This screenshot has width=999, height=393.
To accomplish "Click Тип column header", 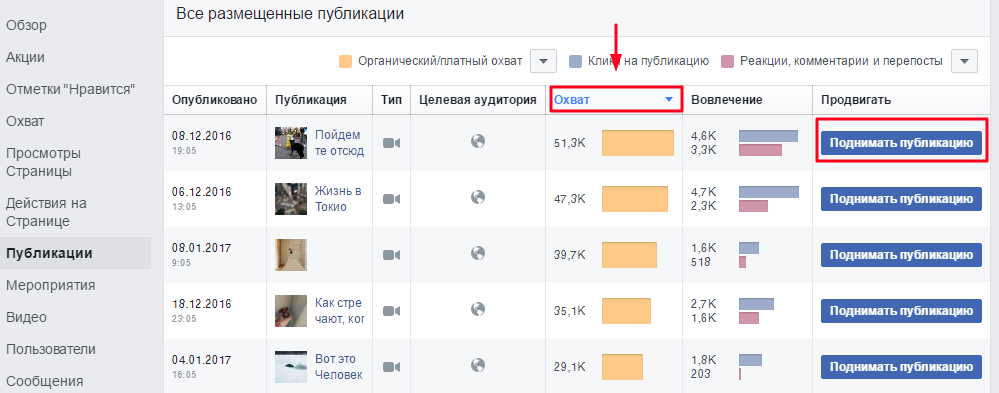I will click(x=392, y=100).
